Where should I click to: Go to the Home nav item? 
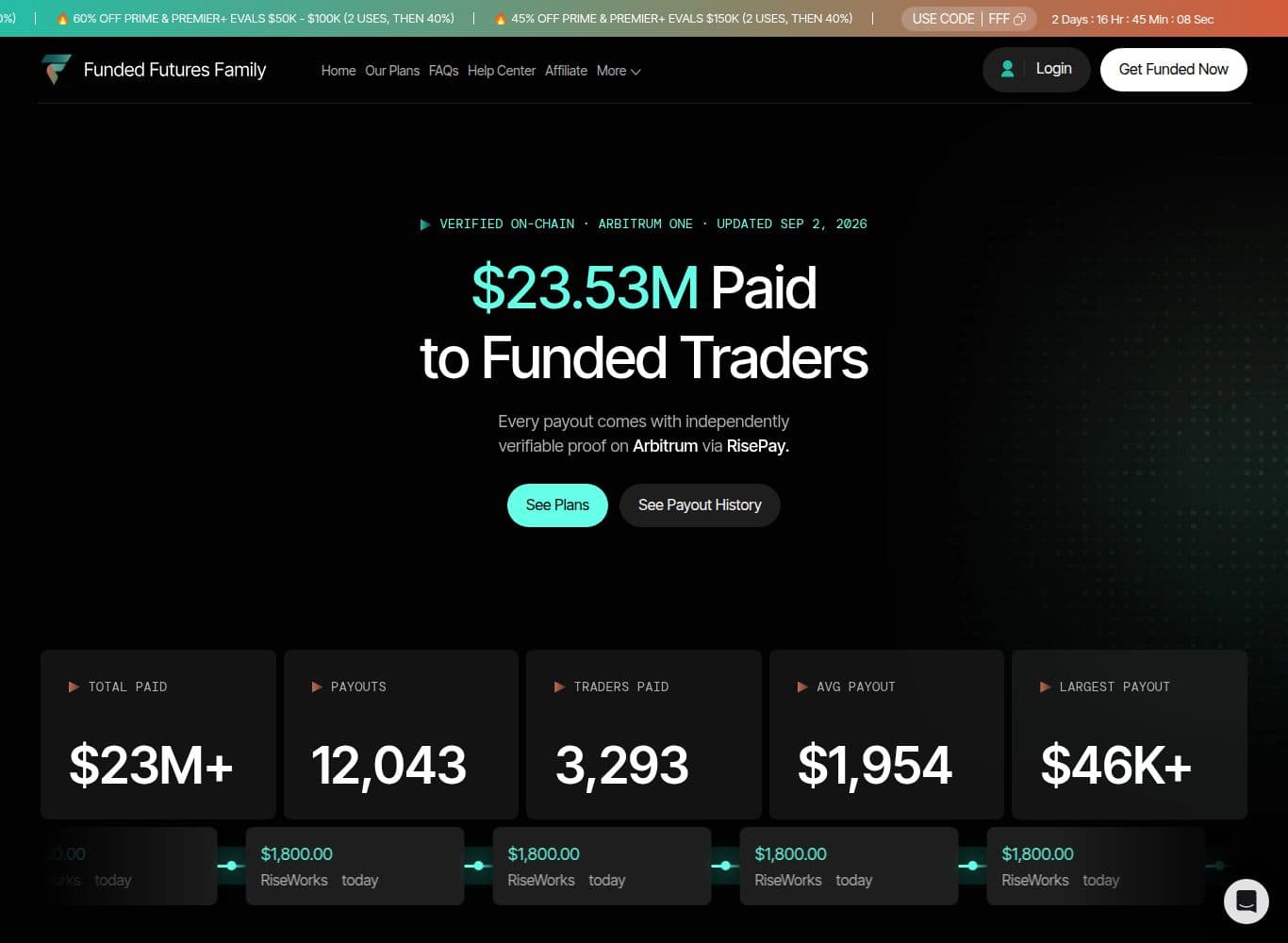pos(339,71)
